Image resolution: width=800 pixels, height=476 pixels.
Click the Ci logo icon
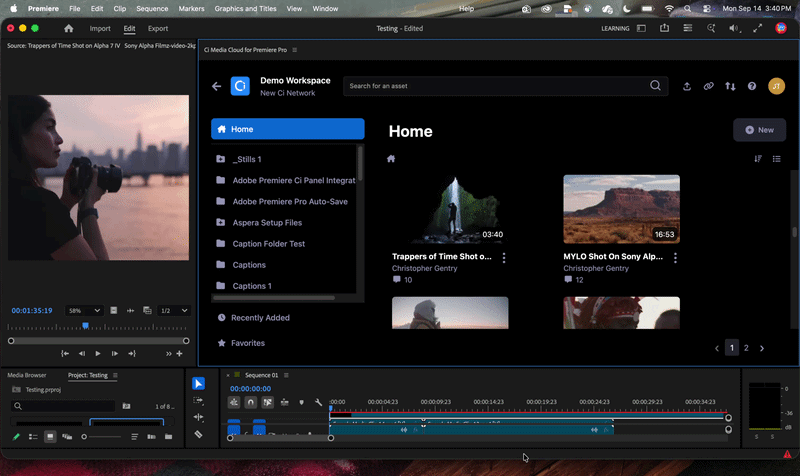(240, 86)
